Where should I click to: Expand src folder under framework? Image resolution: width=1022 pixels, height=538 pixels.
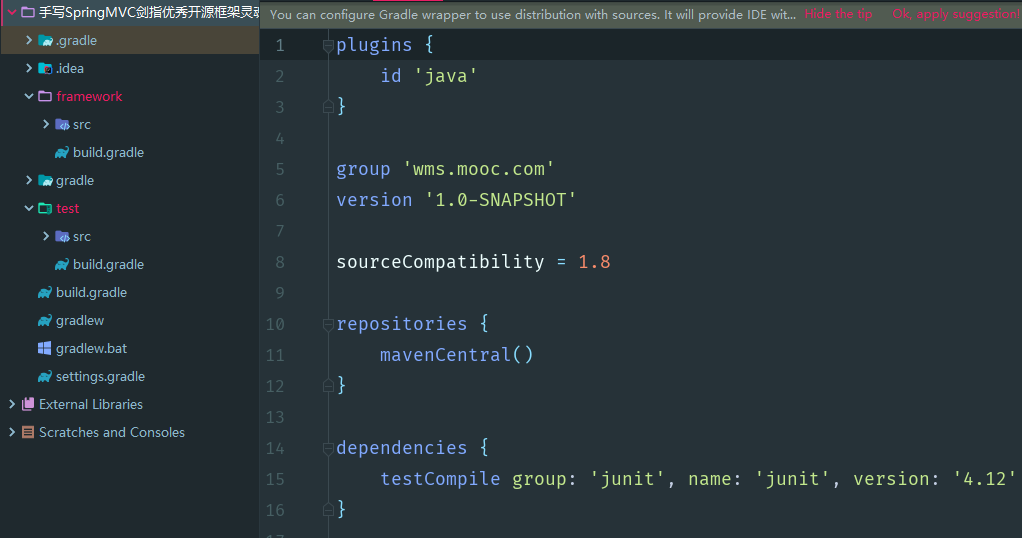46,124
